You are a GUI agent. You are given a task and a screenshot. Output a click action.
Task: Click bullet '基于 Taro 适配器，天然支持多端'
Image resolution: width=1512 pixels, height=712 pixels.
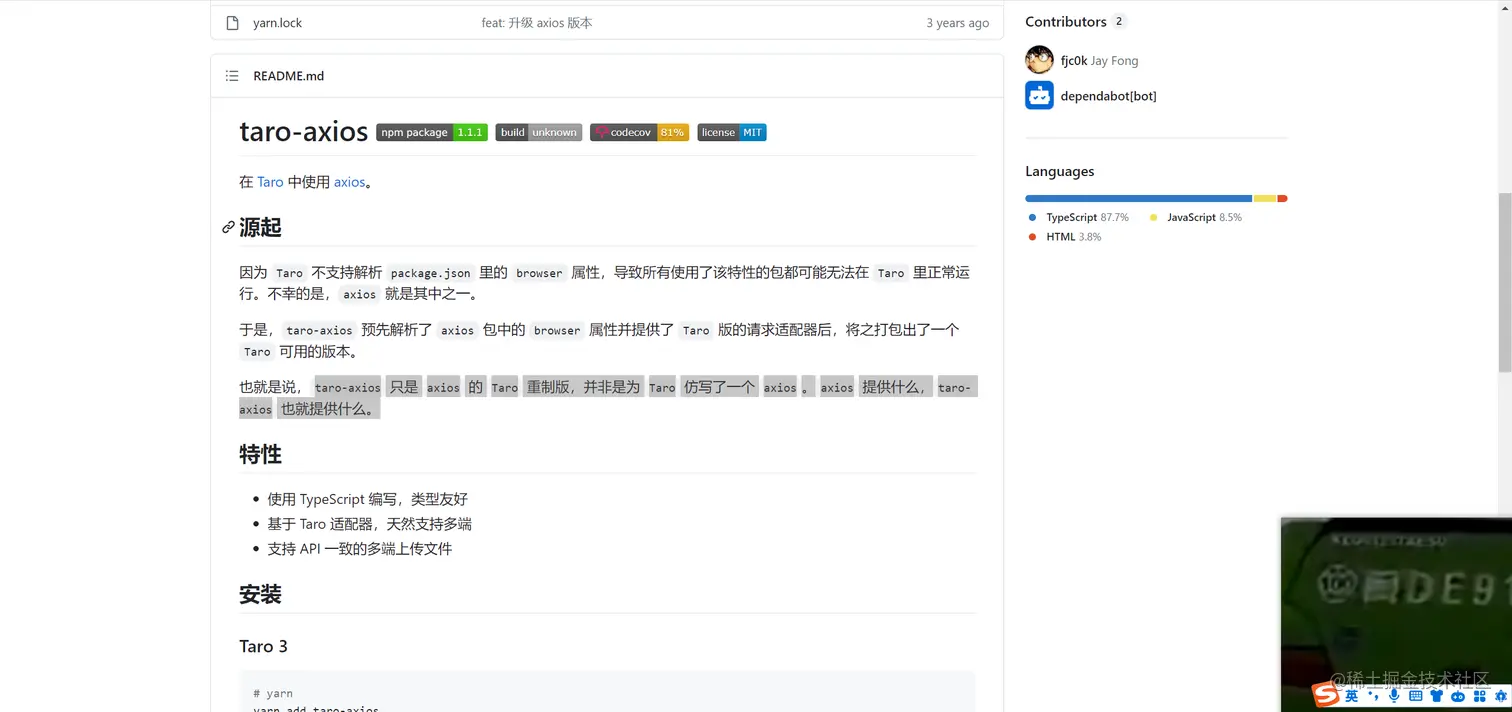(x=369, y=524)
